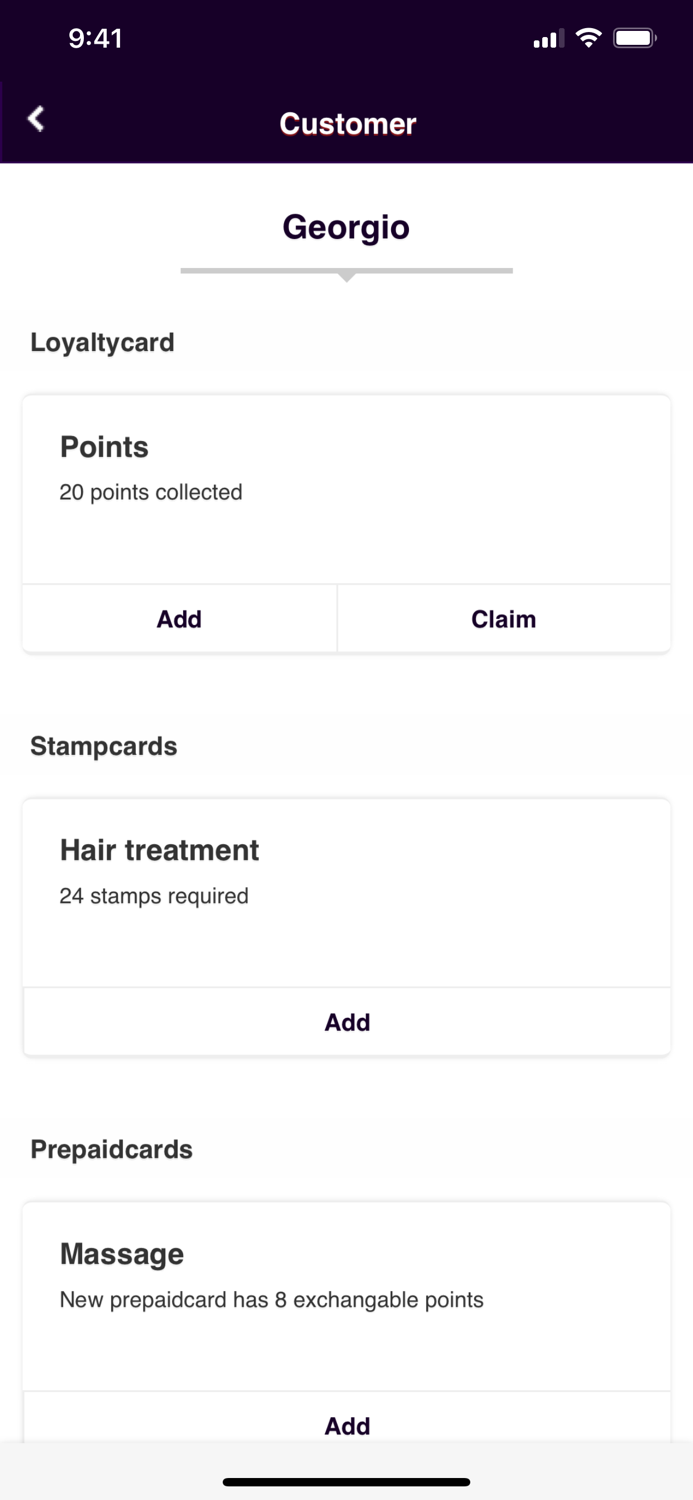693x1500 pixels.
Task: Open the Loyaltycard section header
Action: [102, 342]
